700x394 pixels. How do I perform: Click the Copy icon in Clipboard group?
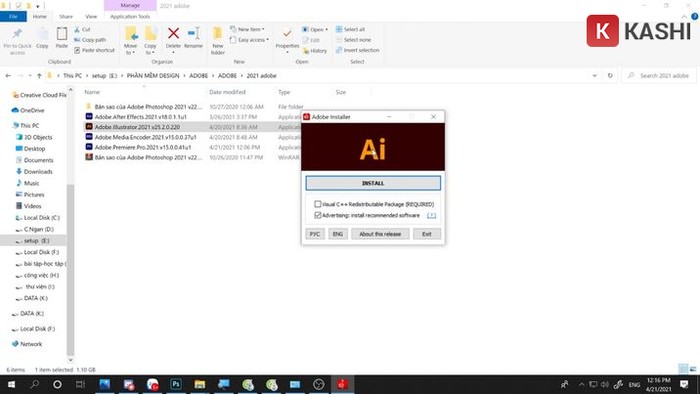42,34
